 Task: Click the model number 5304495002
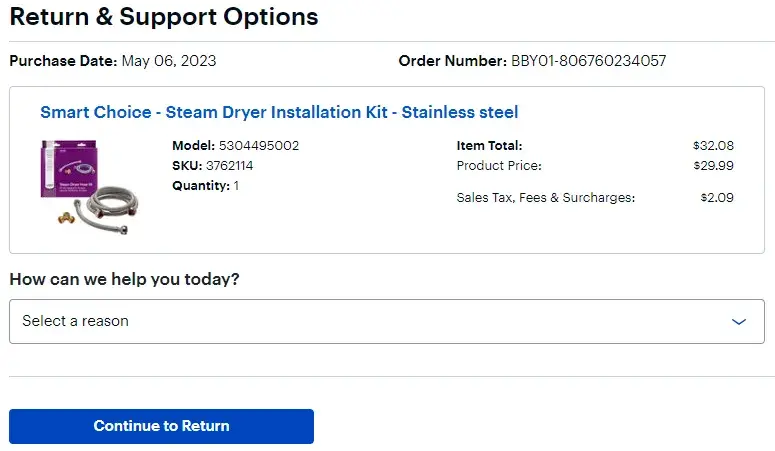258,146
